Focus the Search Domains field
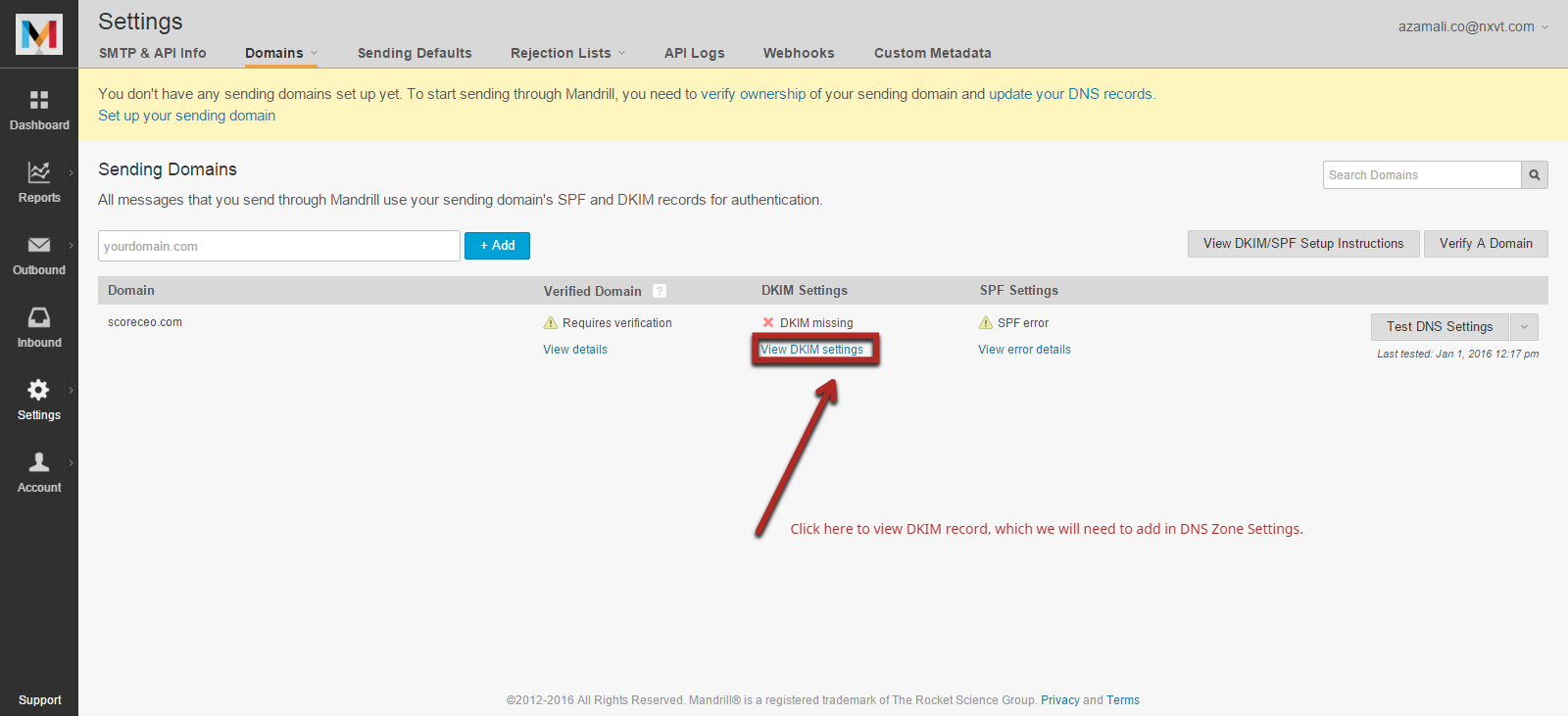The image size is (1568, 716). (x=1422, y=175)
